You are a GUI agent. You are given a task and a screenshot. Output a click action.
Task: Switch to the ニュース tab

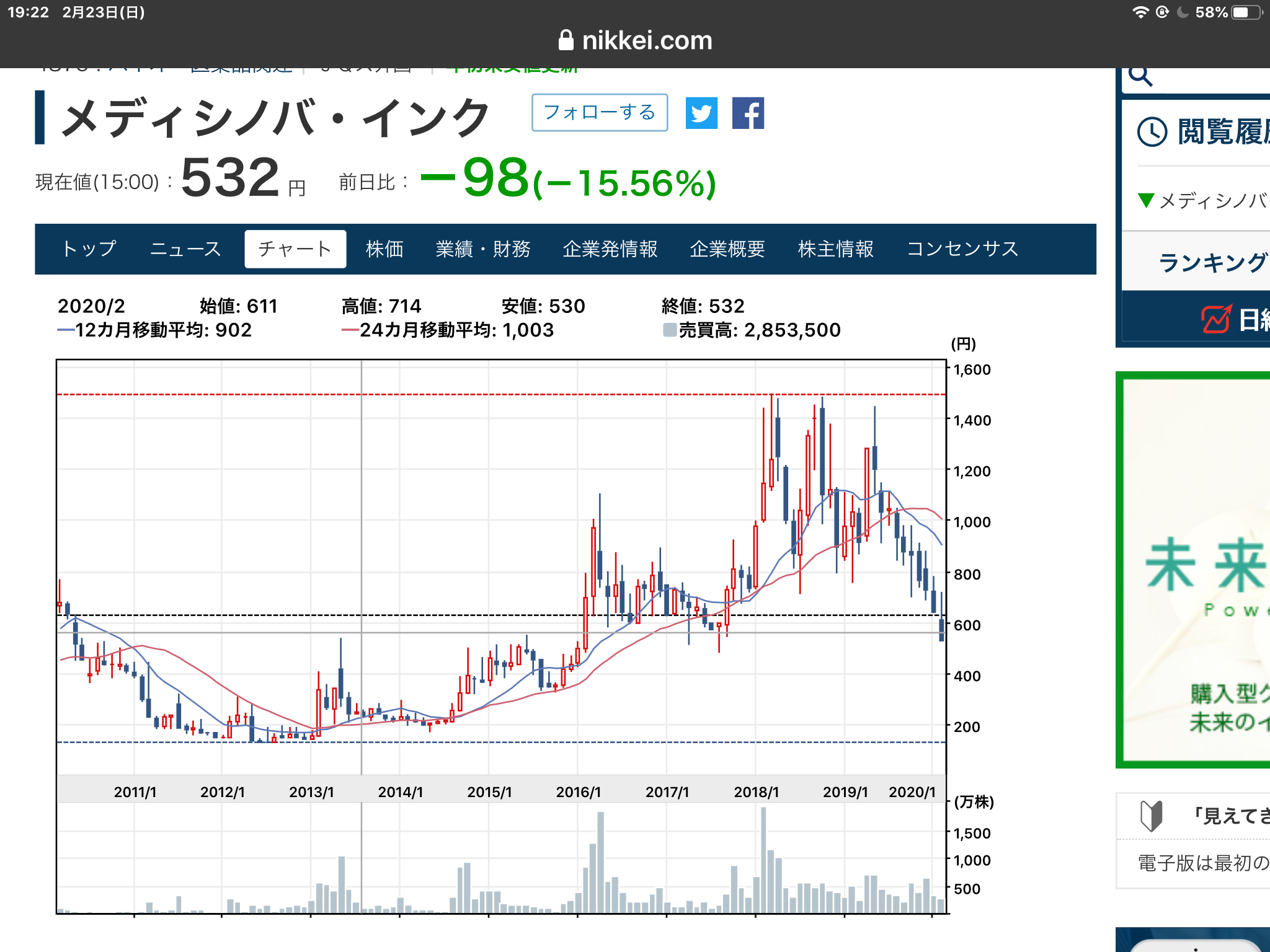click(185, 249)
